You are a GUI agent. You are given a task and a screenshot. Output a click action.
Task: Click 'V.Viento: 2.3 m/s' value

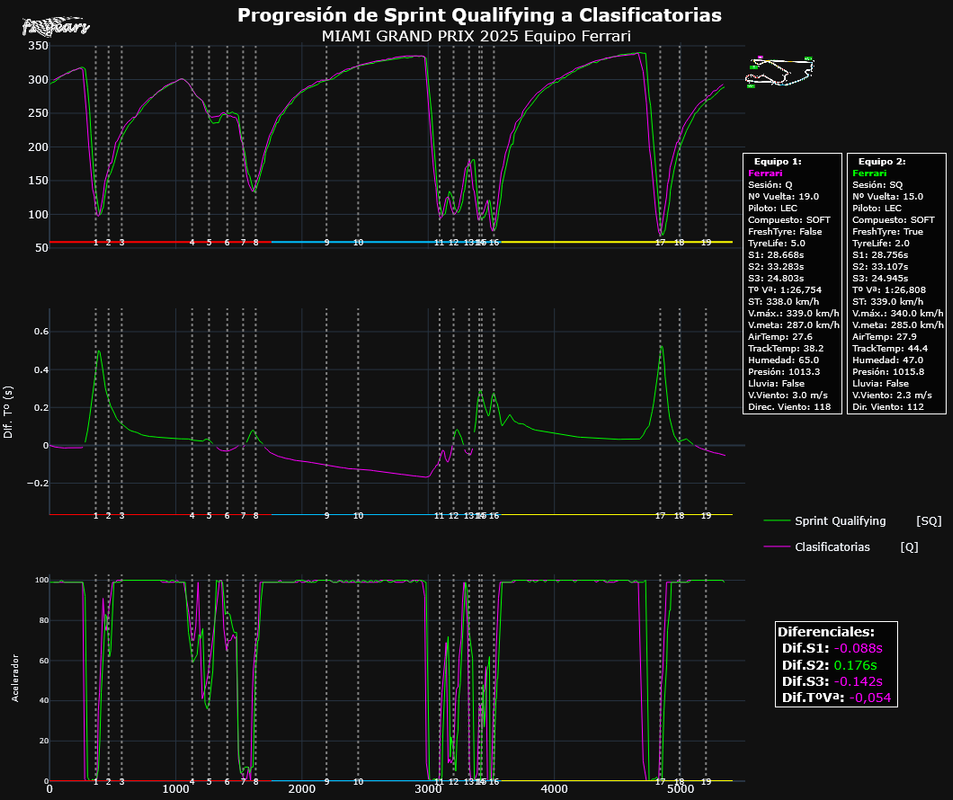[892, 395]
